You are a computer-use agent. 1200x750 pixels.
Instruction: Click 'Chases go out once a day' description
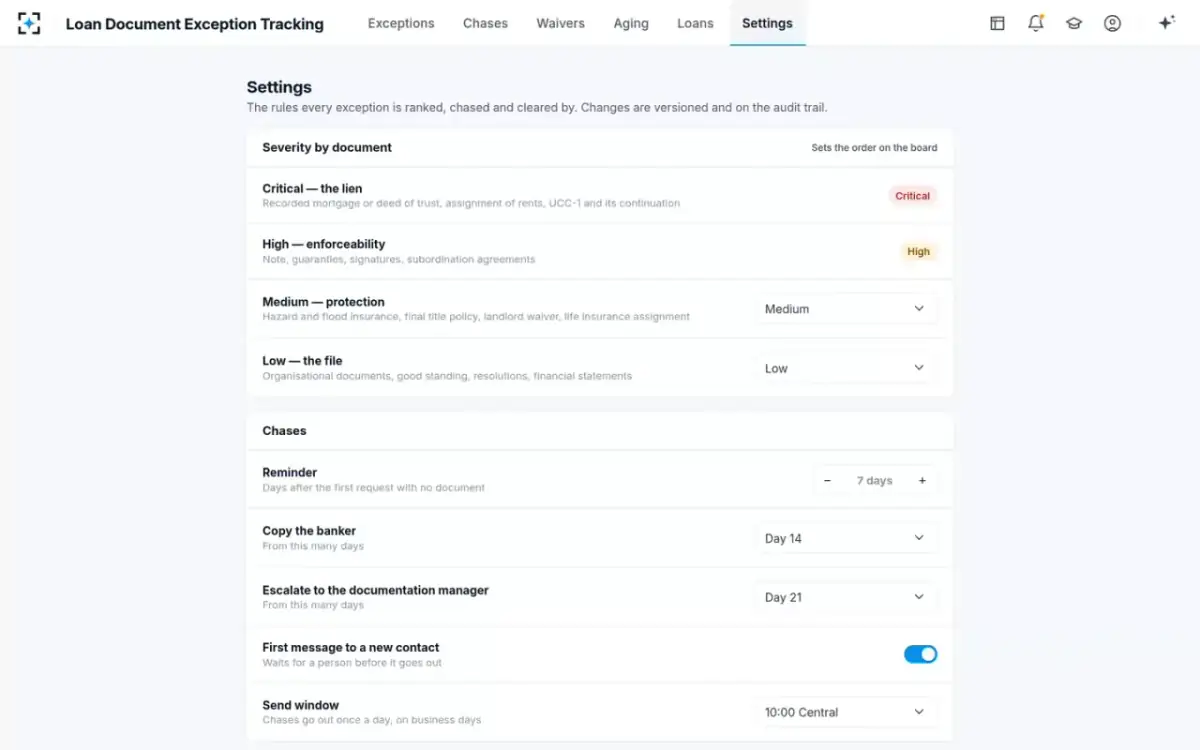click(x=371, y=720)
